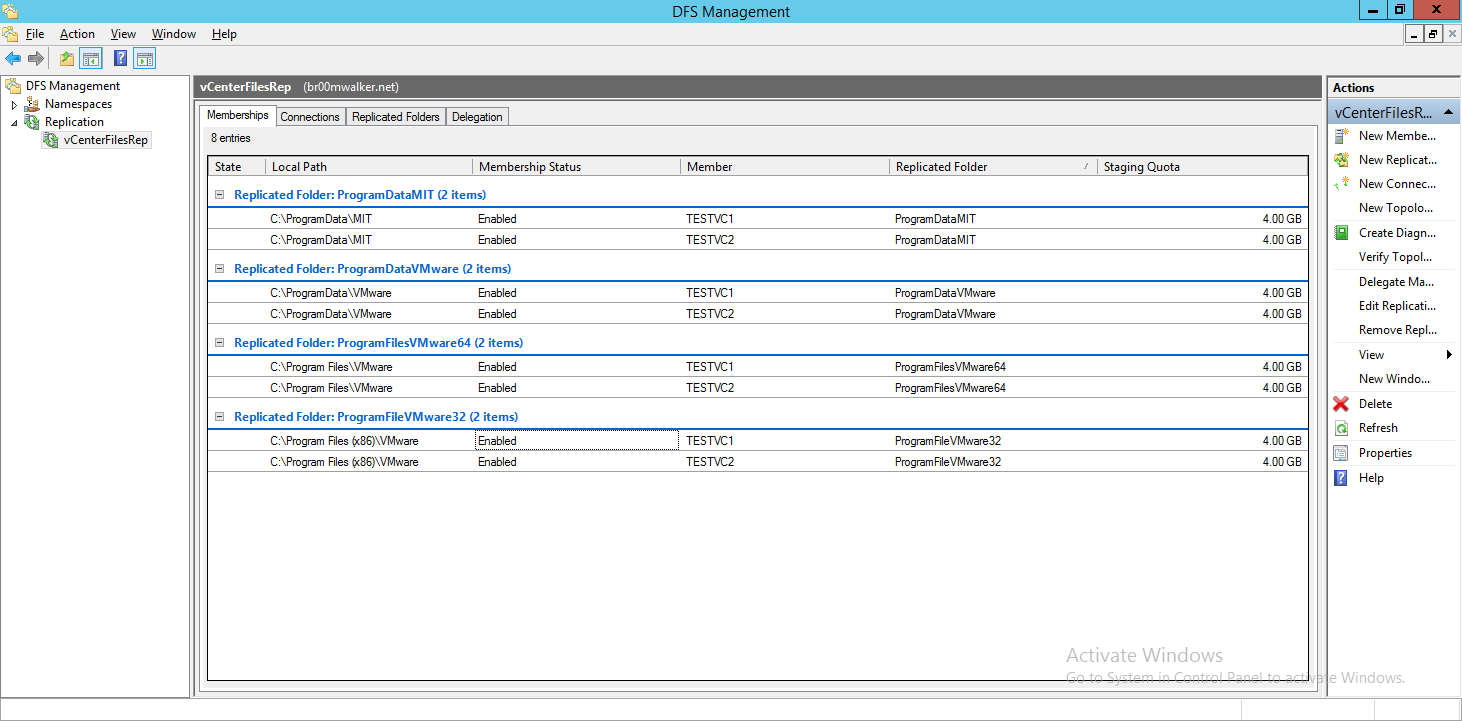Click the Forward arrow toolbar icon
This screenshot has height=721, width=1462.
[36, 59]
